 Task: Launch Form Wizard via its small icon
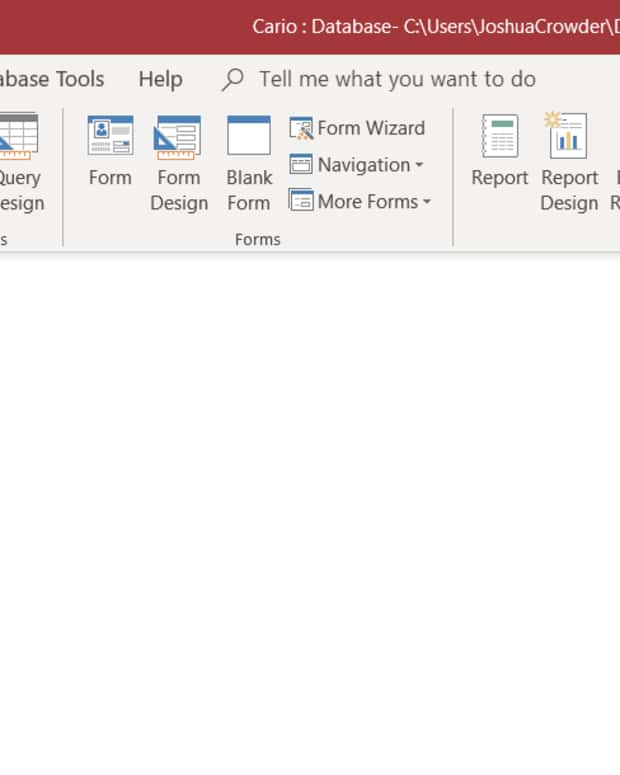301,128
